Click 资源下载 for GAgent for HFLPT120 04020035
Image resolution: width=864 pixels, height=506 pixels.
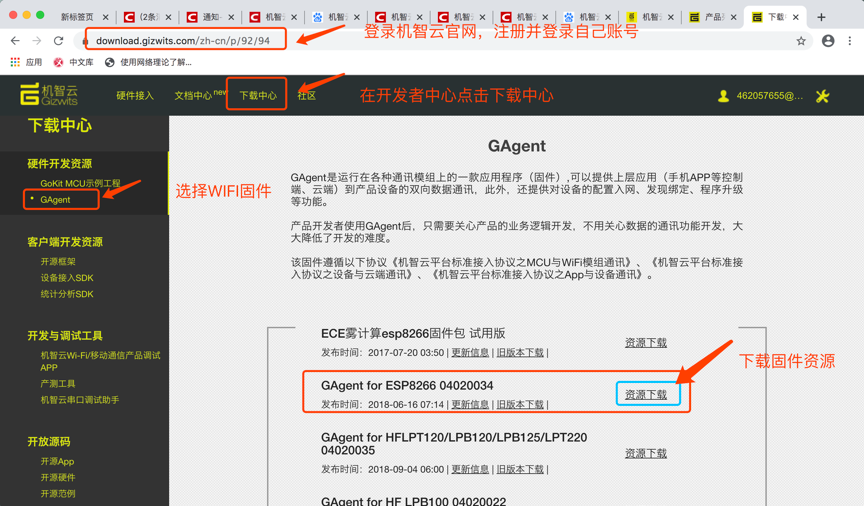(646, 453)
